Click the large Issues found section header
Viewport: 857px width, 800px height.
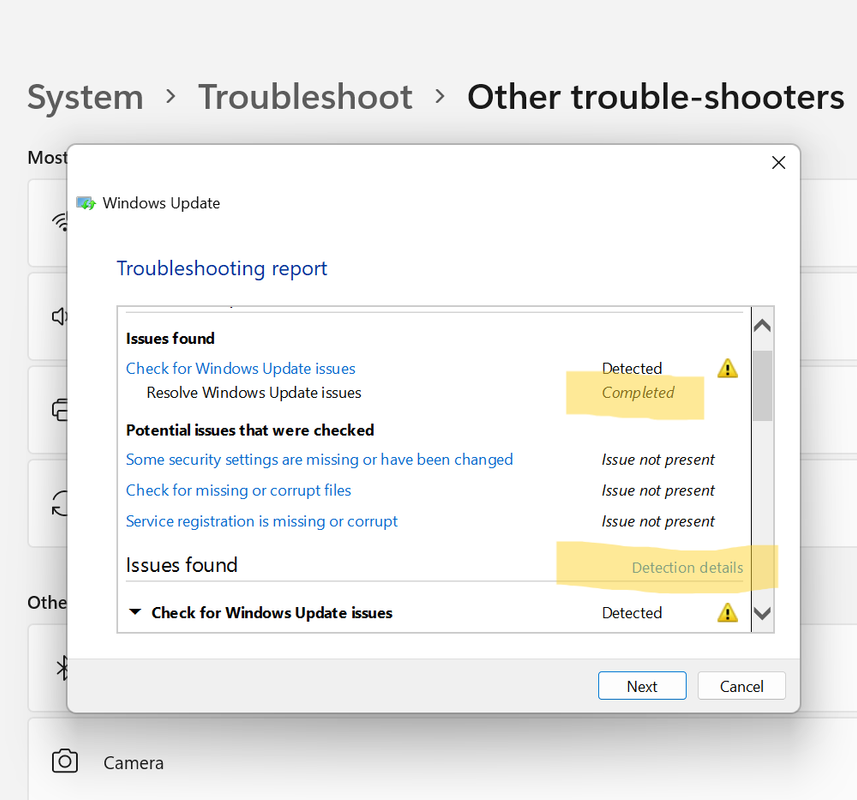(181, 564)
